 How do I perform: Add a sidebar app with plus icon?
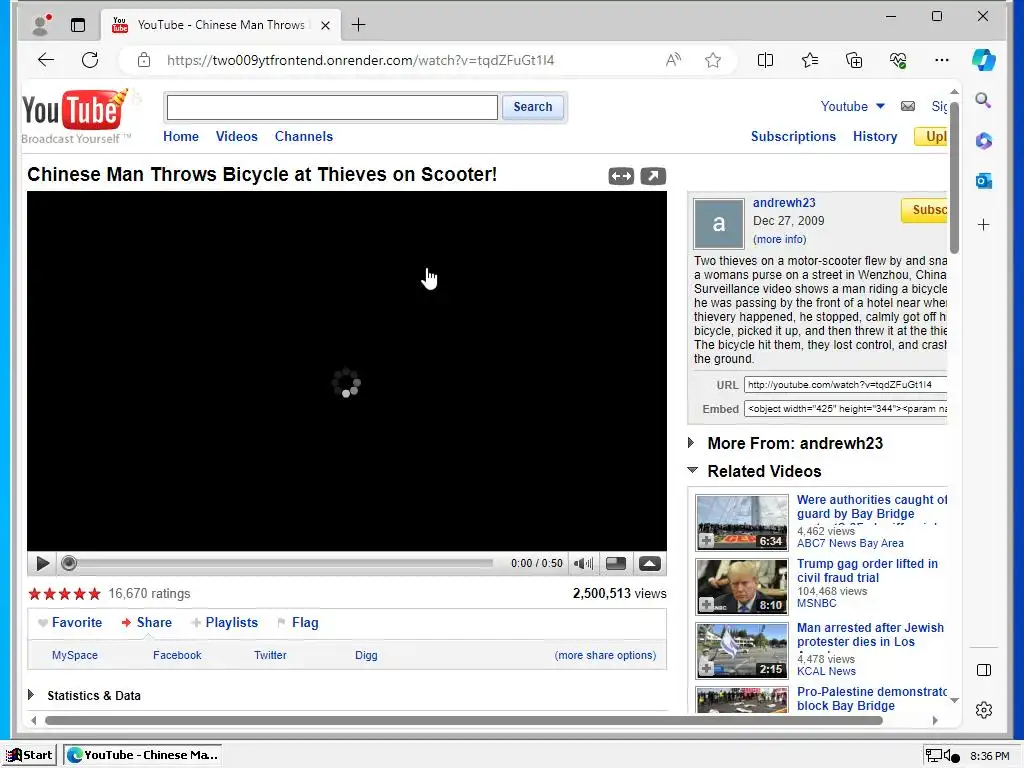(x=984, y=225)
